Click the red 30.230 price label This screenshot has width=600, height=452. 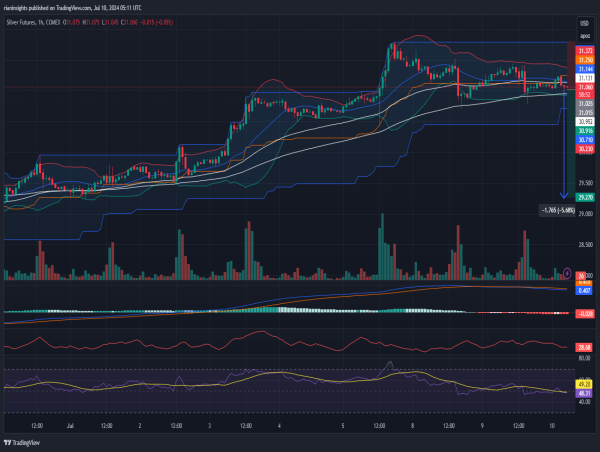pyautogui.click(x=585, y=149)
